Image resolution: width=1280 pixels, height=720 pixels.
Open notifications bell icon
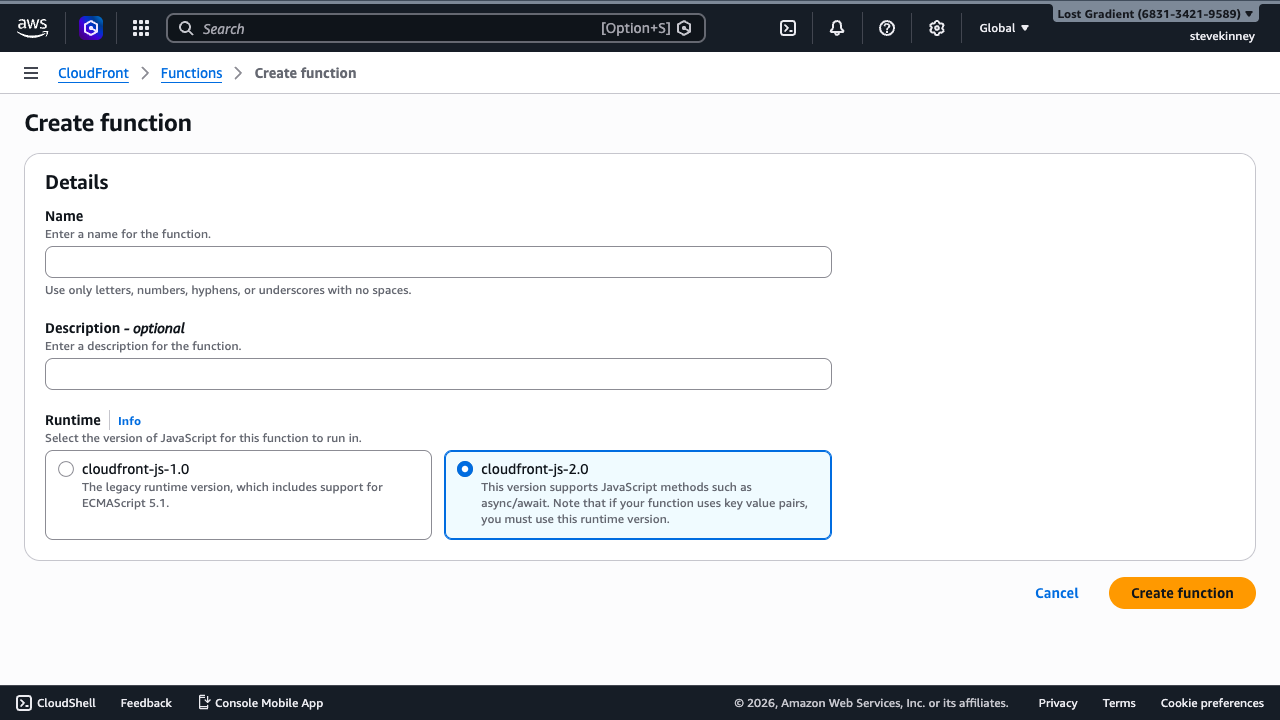pos(837,28)
